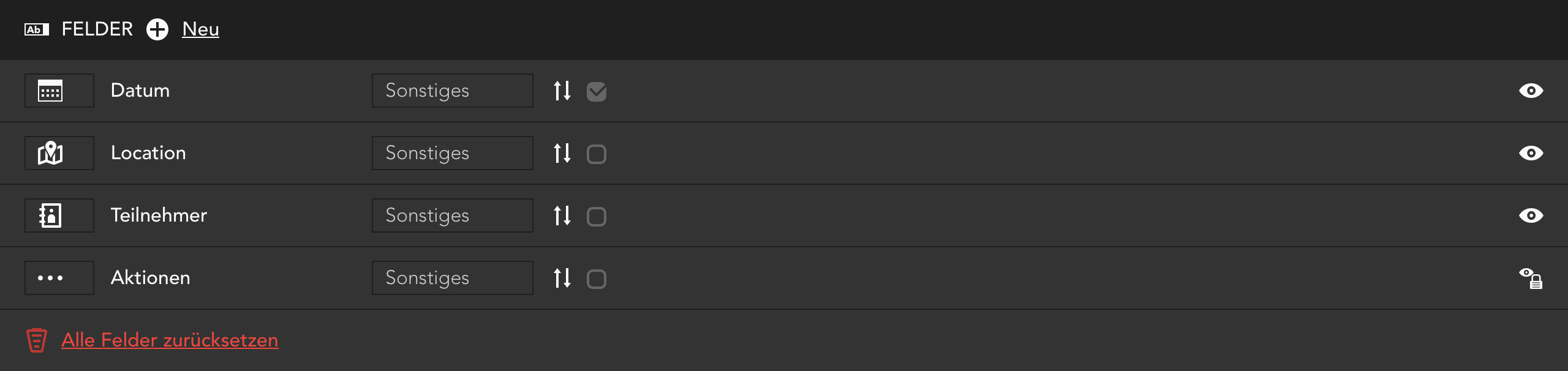Click the plus icon next to FELDER
1568x371 pixels.
coord(157,29)
